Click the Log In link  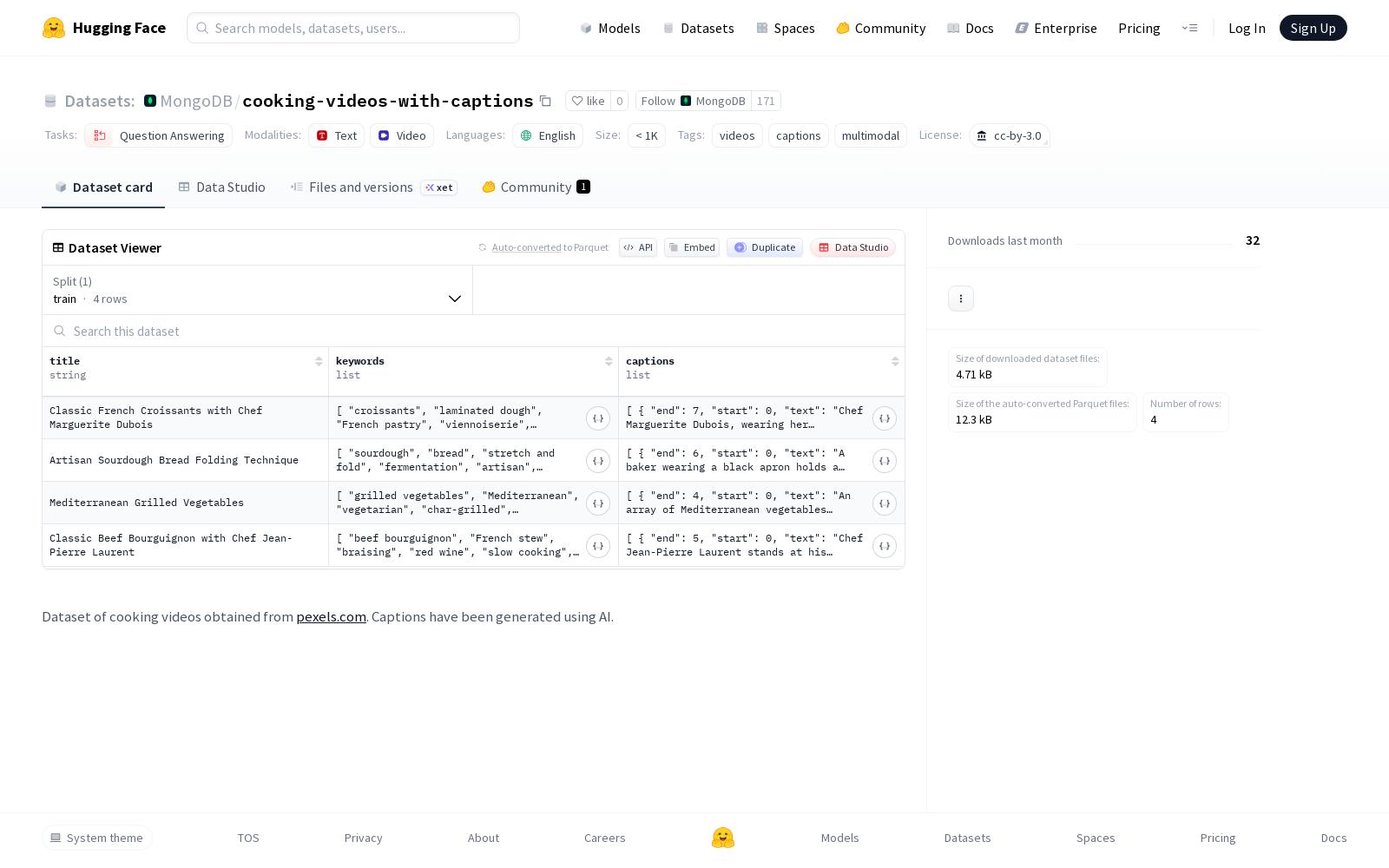(1247, 28)
